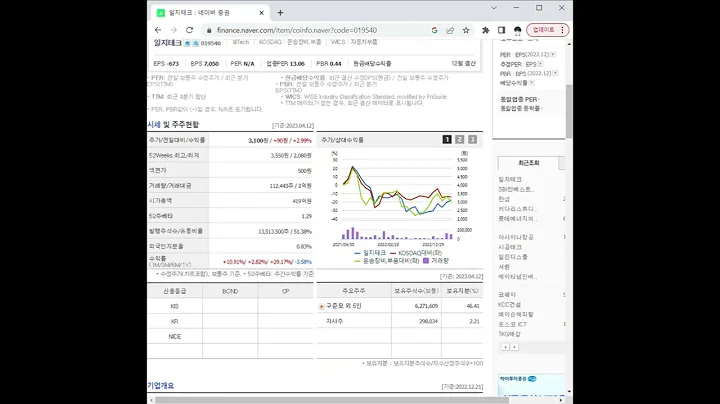Toggle the browser side panel

pyautogui.click(x=501, y=30)
